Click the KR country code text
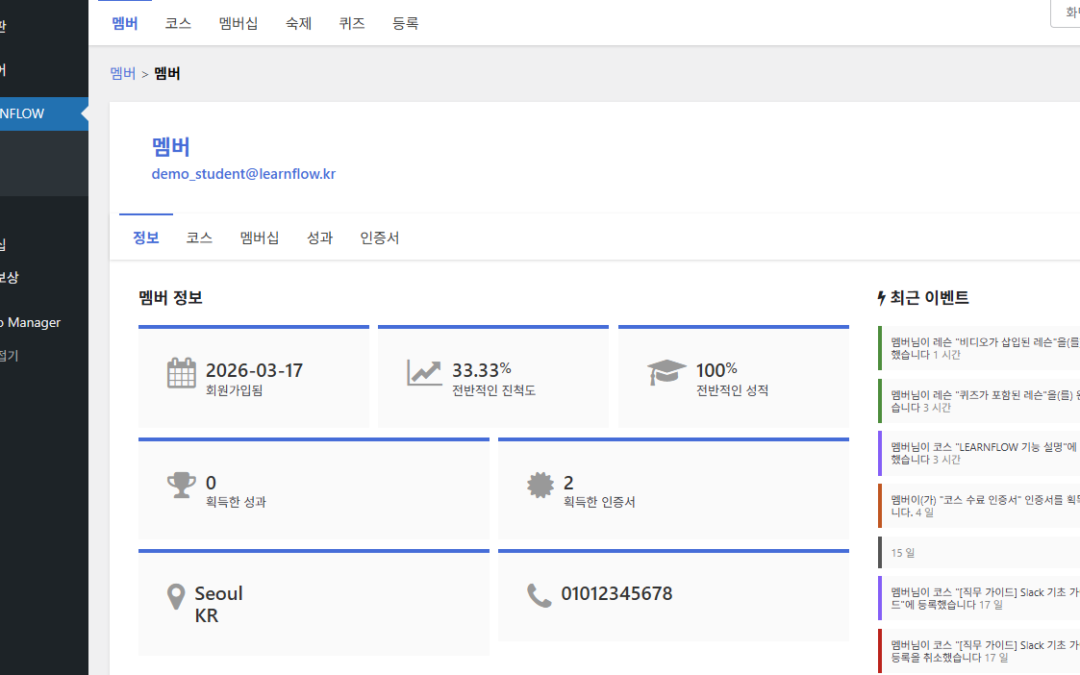Screen dimensions: 1080x675 [207, 615]
